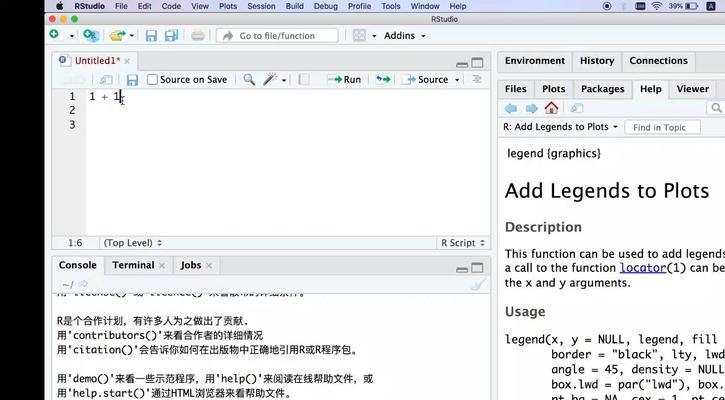Click the Source button
Image resolution: width=725 pixels, height=400 pixels.
(425, 80)
